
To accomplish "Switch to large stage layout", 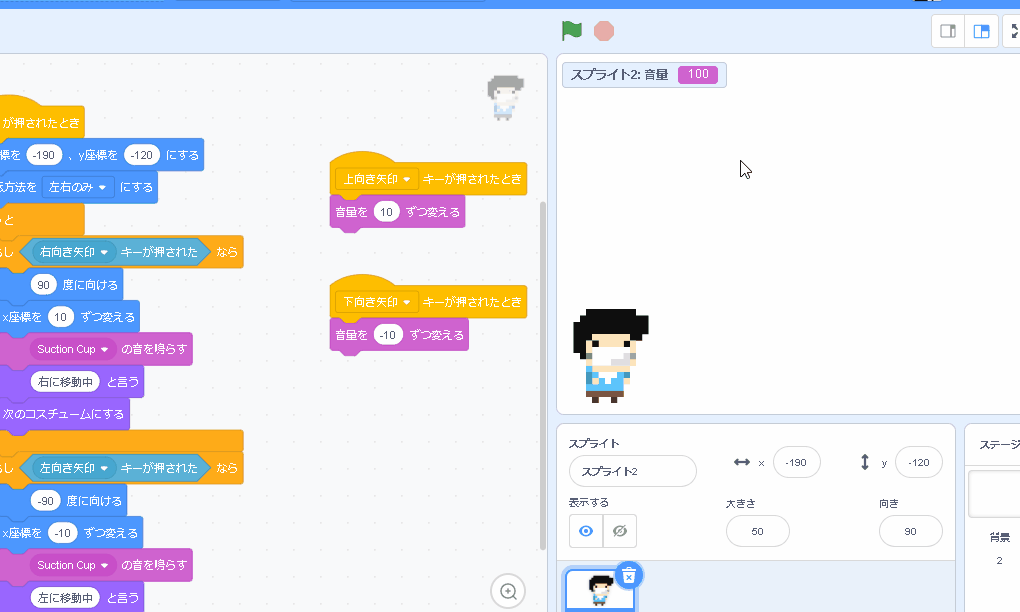I will (982, 31).
